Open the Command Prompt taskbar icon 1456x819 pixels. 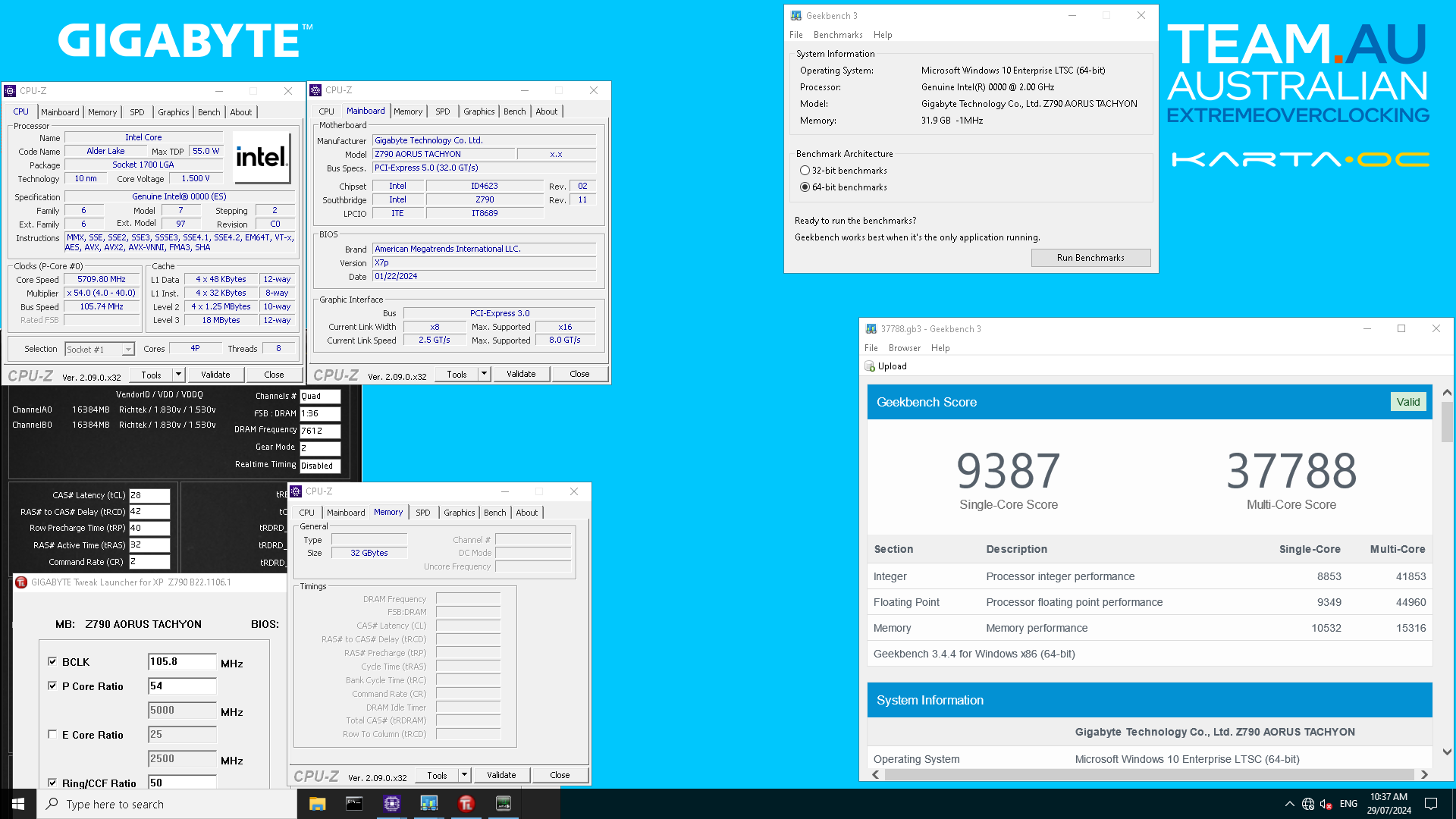(x=354, y=804)
